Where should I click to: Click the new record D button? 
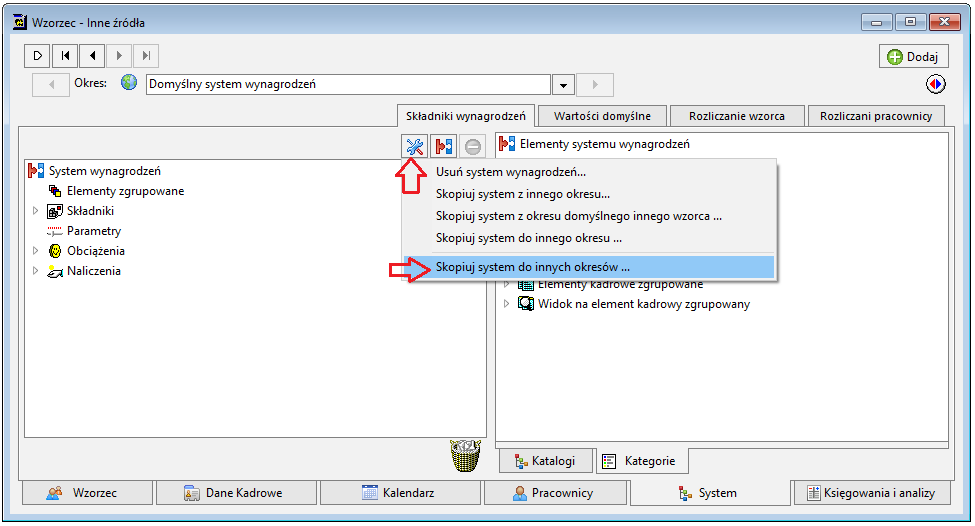pyautogui.click(x=37, y=56)
